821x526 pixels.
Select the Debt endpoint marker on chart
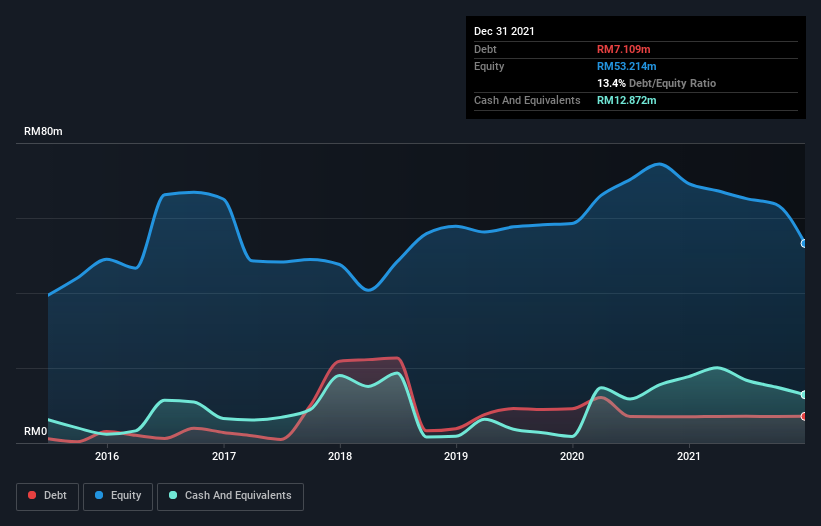(x=804, y=416)
